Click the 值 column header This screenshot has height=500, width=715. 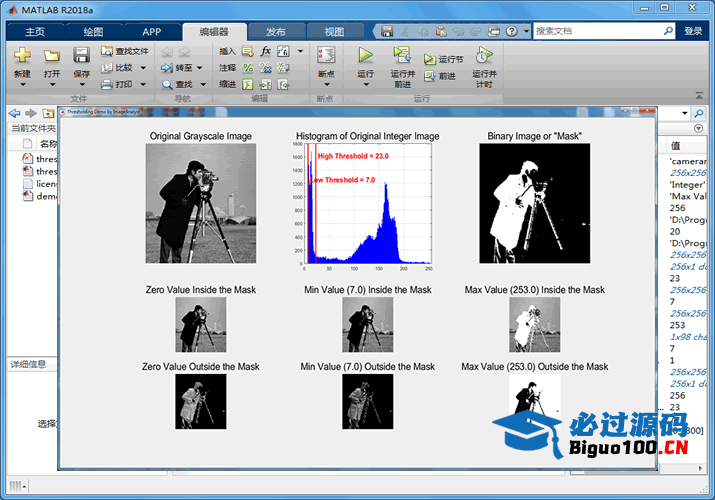(675, 146)
